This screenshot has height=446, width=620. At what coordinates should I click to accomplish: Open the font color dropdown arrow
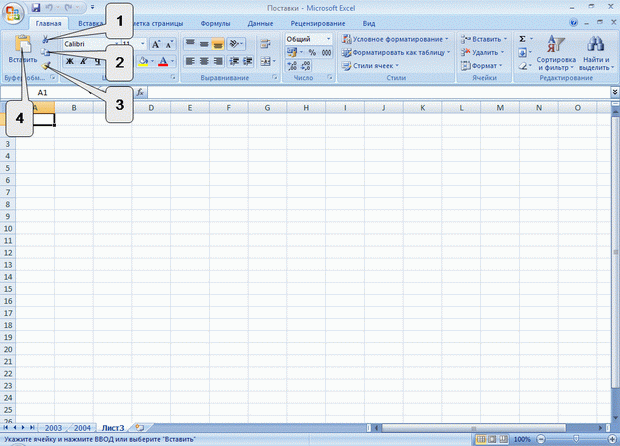pyautogui.click(x=172, y=61)
